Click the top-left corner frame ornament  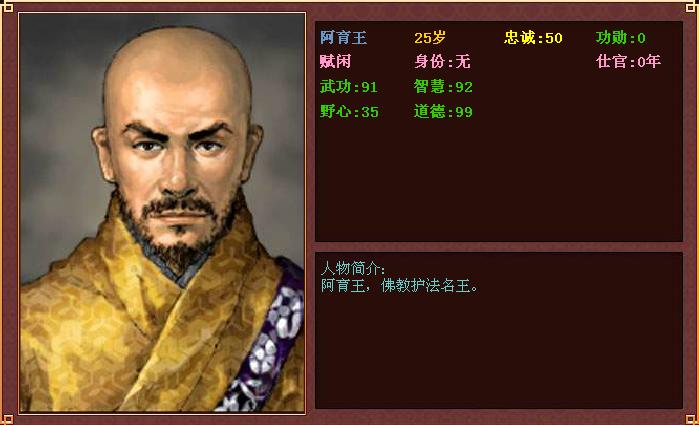[x=7, y=6]
